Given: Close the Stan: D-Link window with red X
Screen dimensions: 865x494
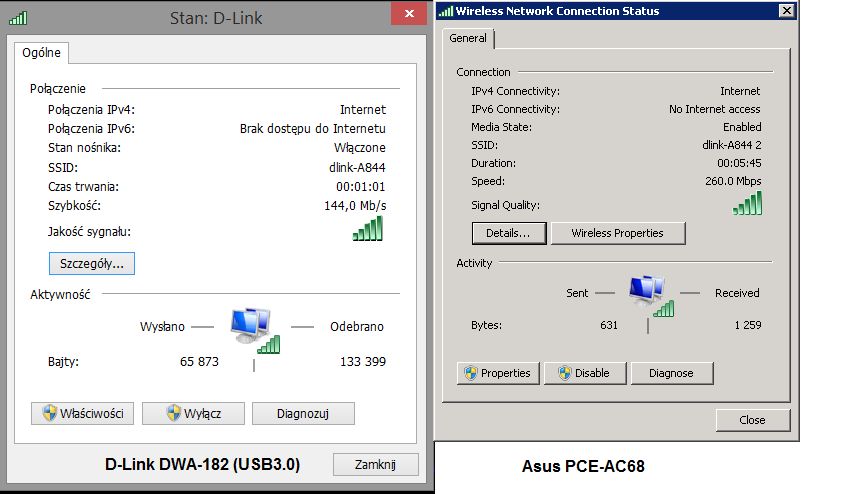Looking at the screenshot, I should pyautogui.click(x=409, y=13).
